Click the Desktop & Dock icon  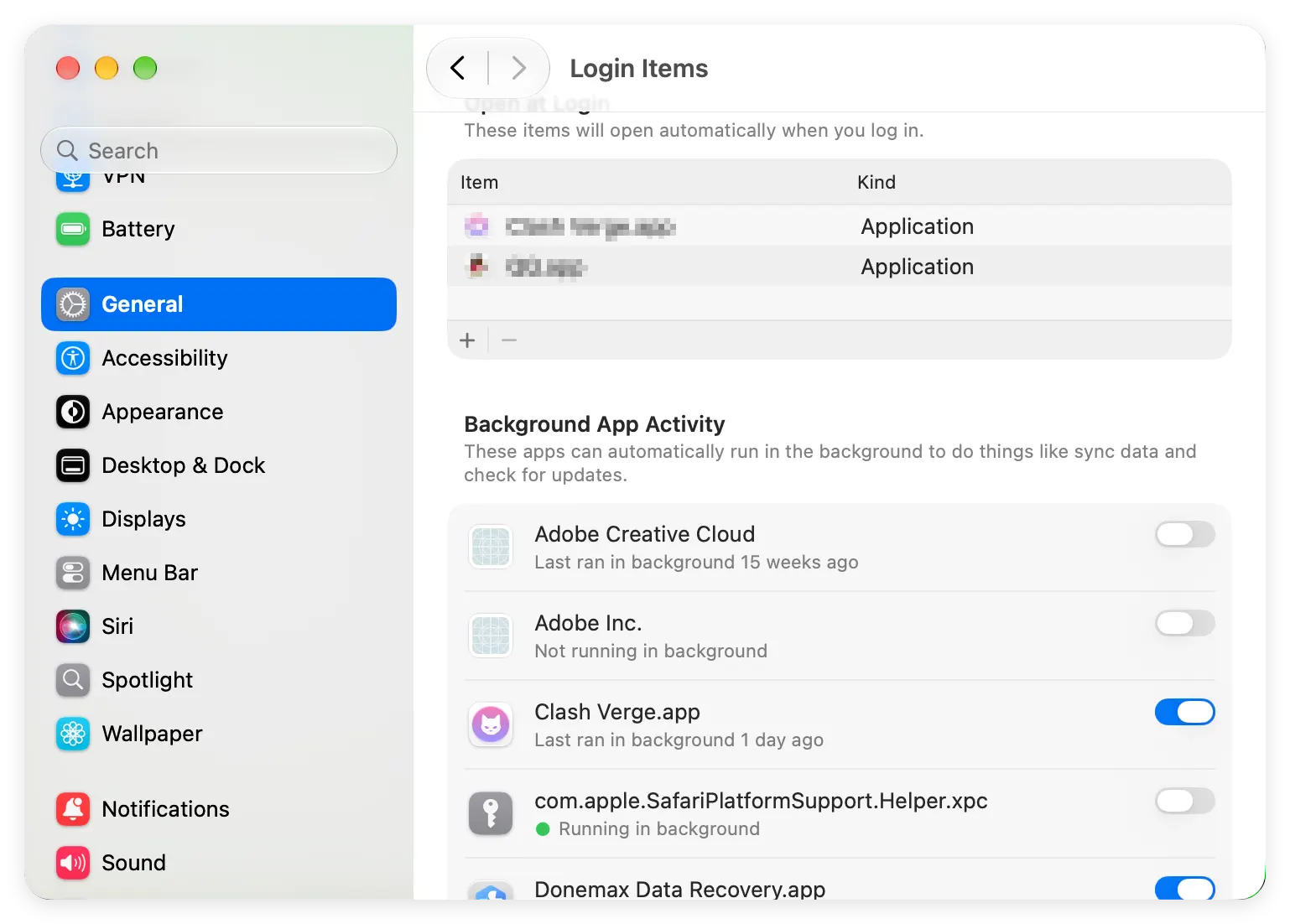tap(73, 465)
